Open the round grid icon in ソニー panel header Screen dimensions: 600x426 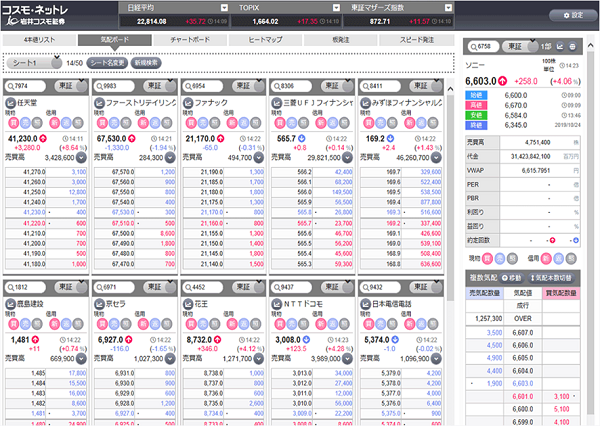[572, 46]
